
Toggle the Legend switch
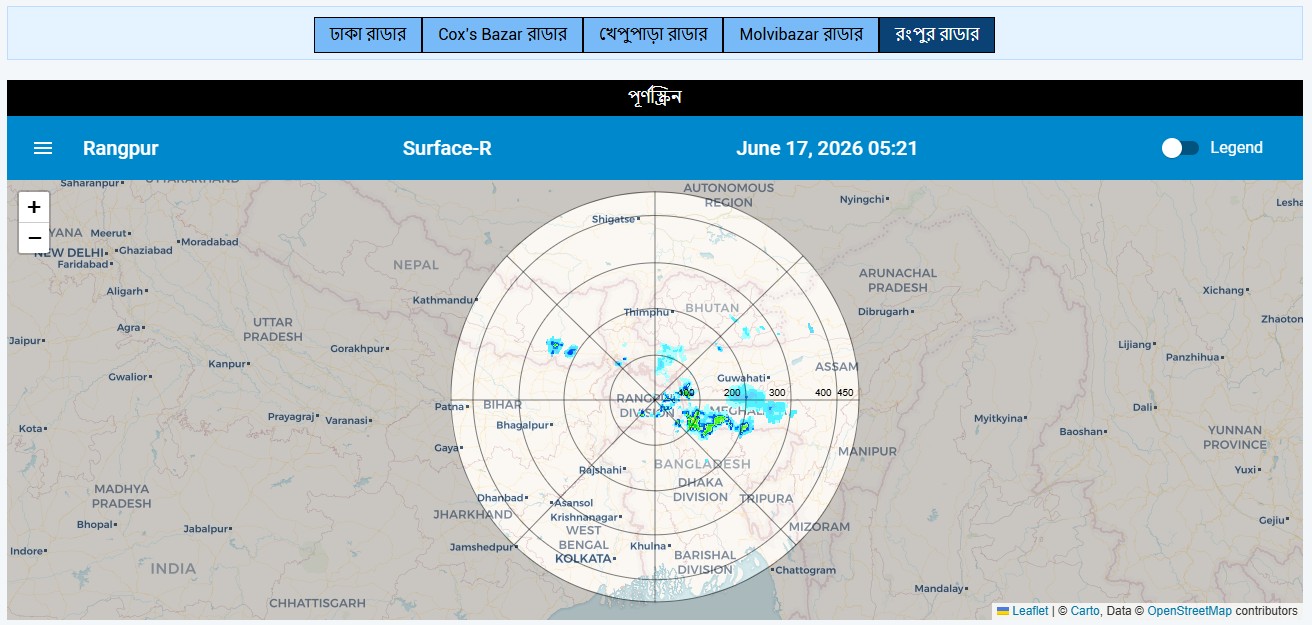[1180, 148]
